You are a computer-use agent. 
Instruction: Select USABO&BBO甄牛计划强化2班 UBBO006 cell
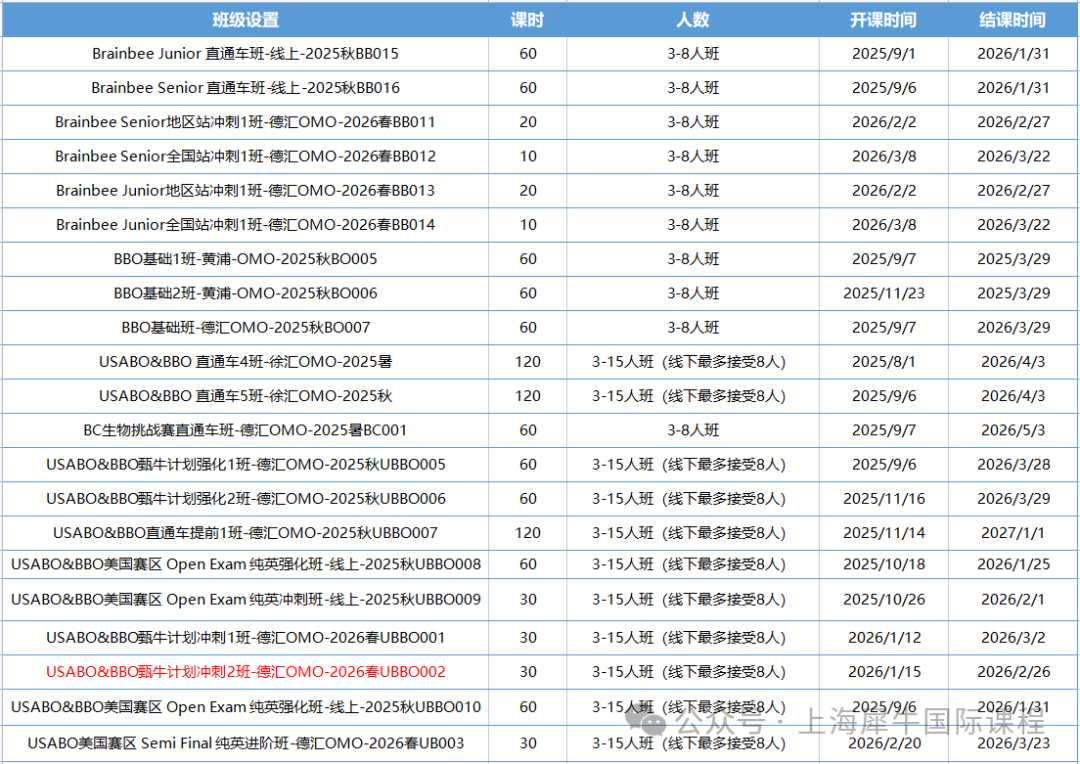tap(245, 499)
